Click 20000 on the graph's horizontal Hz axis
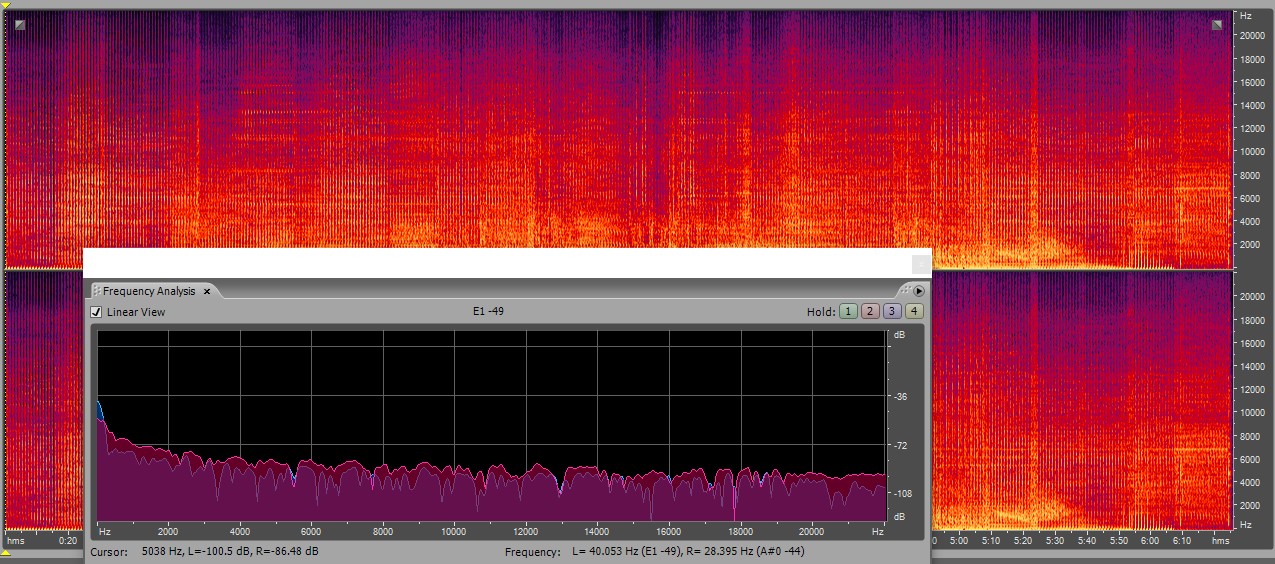Image resolution: width=1275 pixels, height=564 pixels. pos(811,530)
